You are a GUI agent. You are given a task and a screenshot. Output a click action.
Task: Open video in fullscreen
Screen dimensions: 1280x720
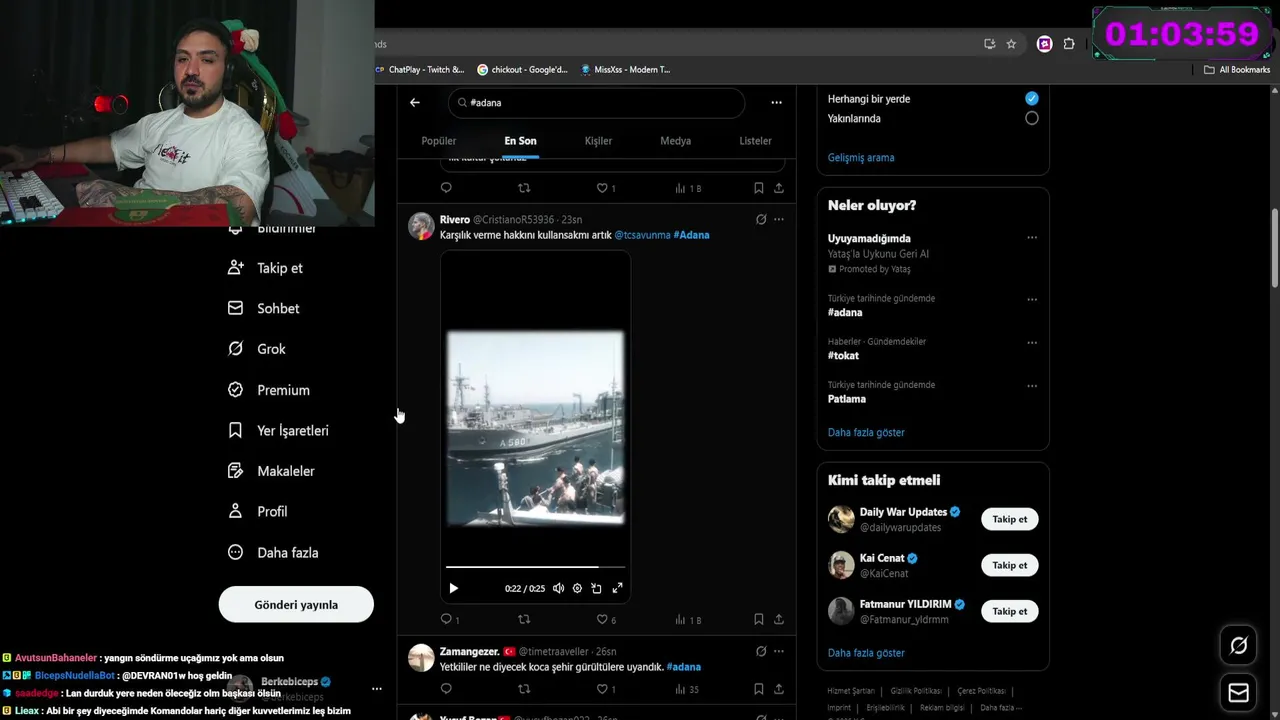(617, 588)
